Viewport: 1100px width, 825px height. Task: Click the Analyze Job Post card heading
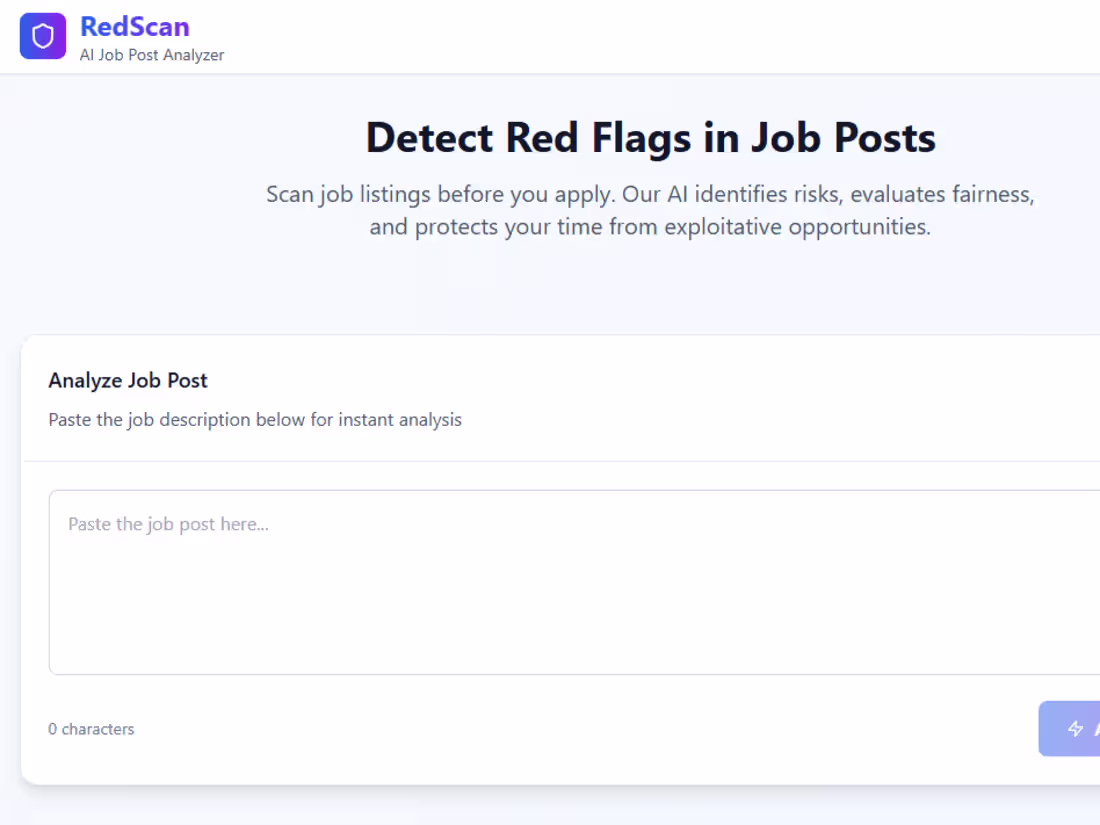click(128, 380)
